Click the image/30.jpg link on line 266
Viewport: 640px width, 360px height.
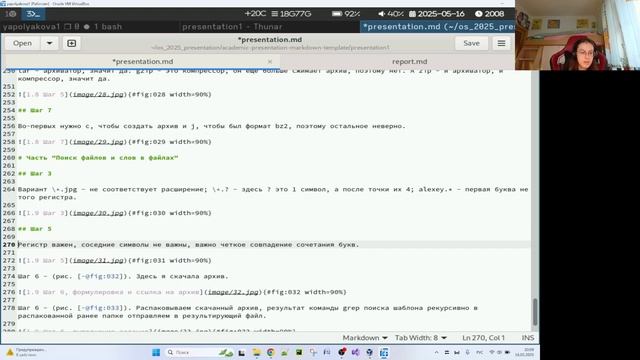pos(98,213)
